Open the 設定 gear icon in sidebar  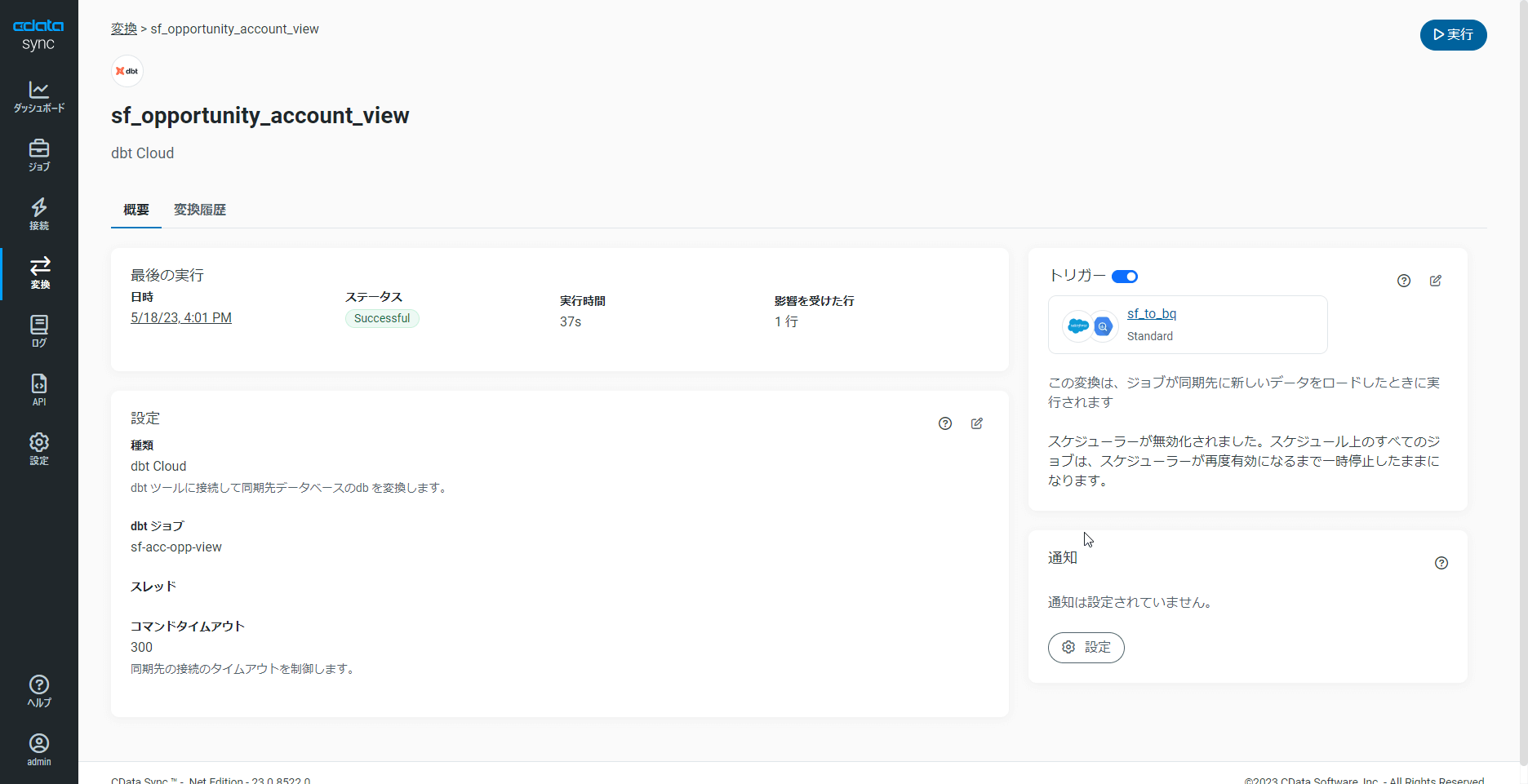coord(39,449)
